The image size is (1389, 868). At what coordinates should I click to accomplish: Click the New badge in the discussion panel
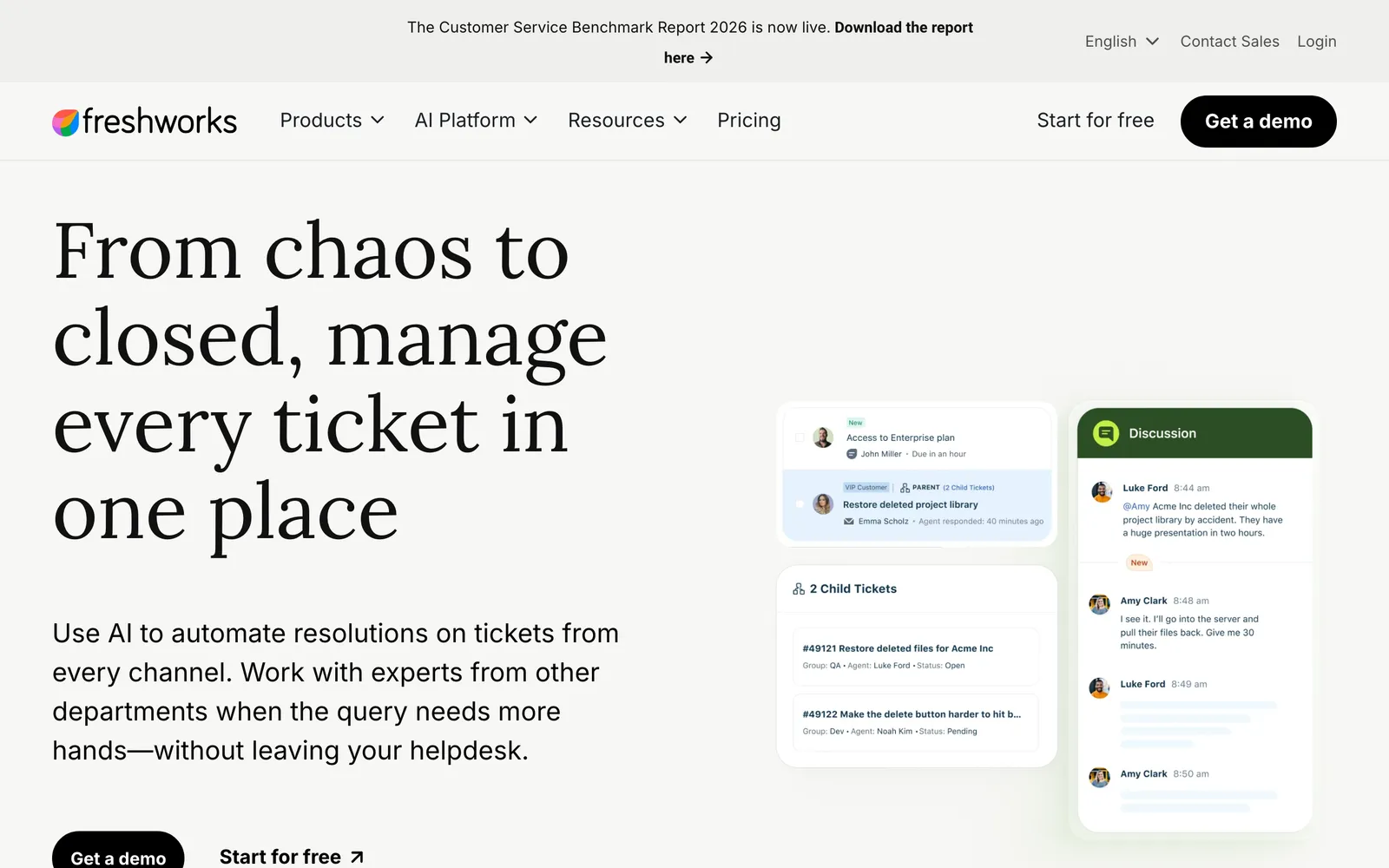pos(1139,562)
